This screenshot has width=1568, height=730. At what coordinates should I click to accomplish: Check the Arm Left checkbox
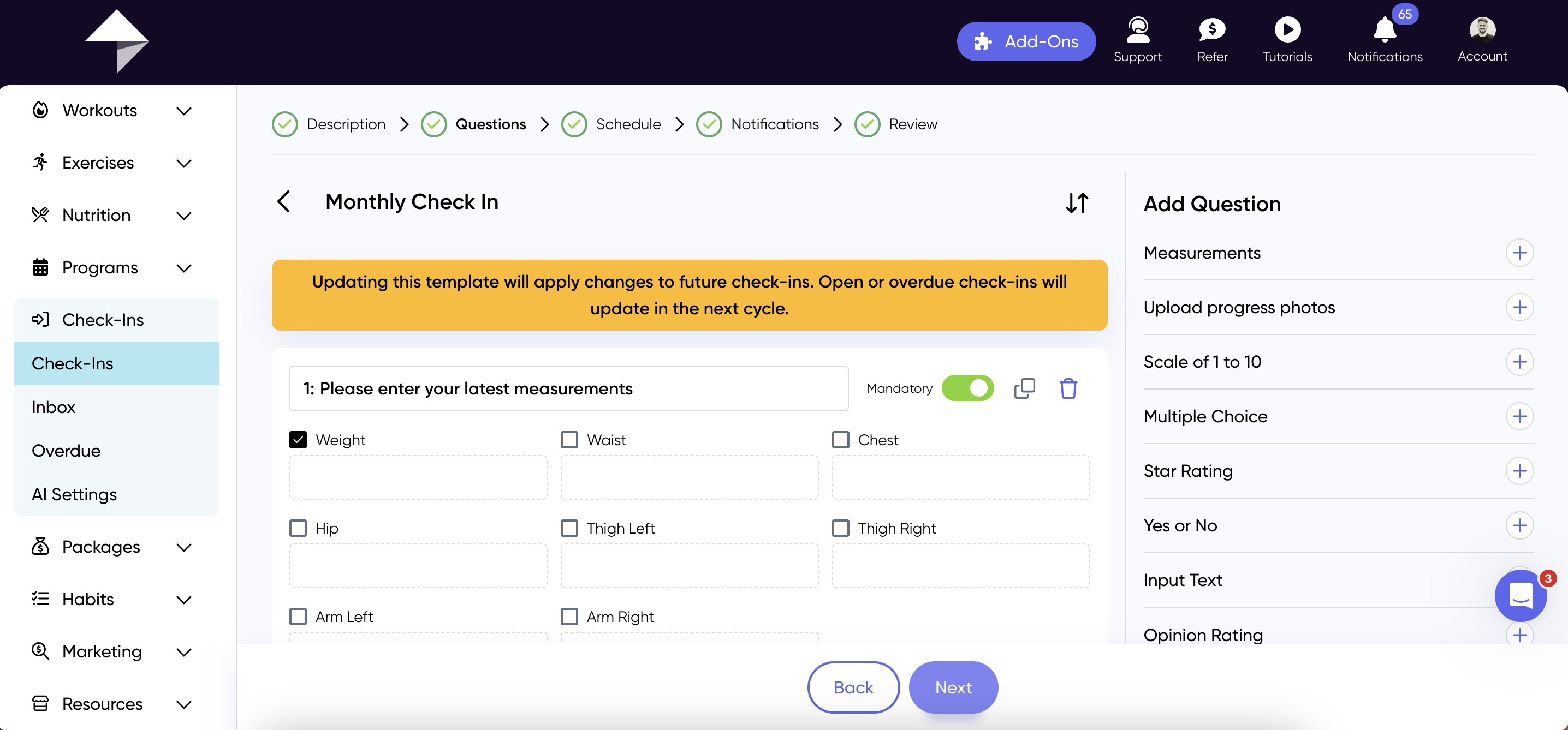tap(298, 616)
